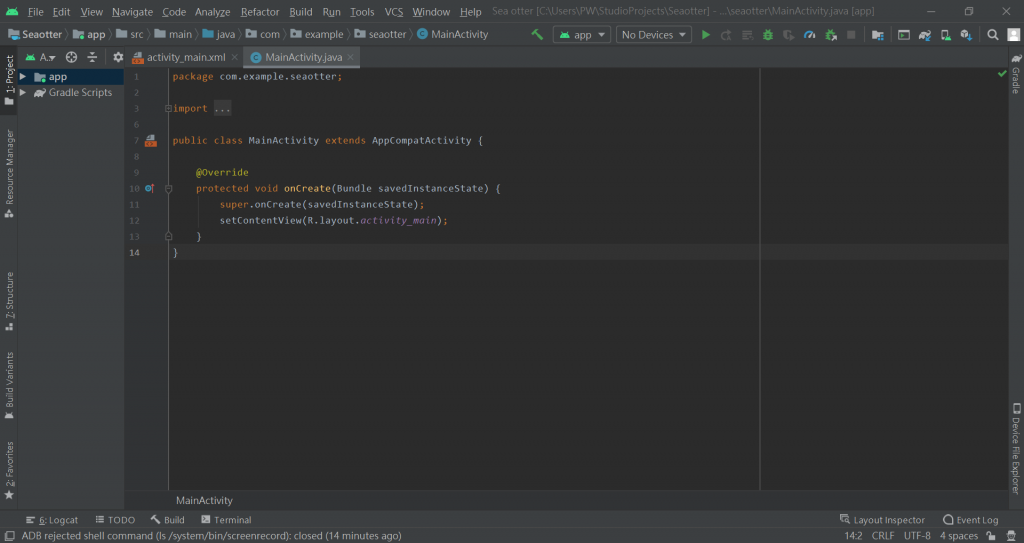Image resolution: width=1024 pixels, height=543 pixels.
Task: Switch to the activity_main.xml tab
Action: [186, 58]
